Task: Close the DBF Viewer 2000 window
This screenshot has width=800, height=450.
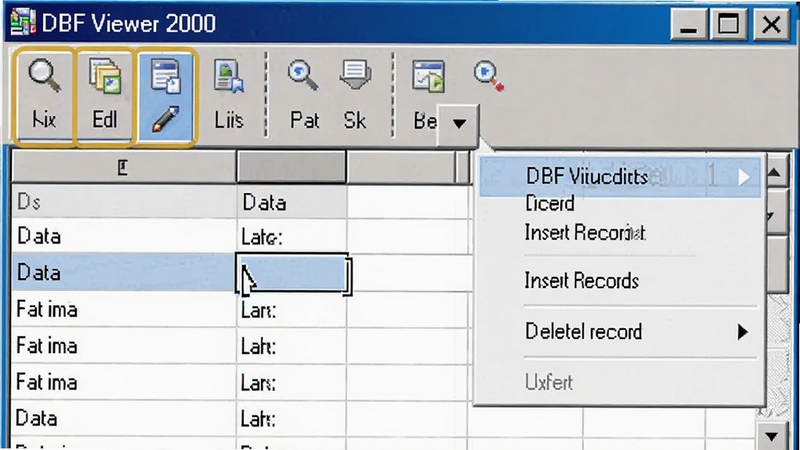Action: coord(770,24)
